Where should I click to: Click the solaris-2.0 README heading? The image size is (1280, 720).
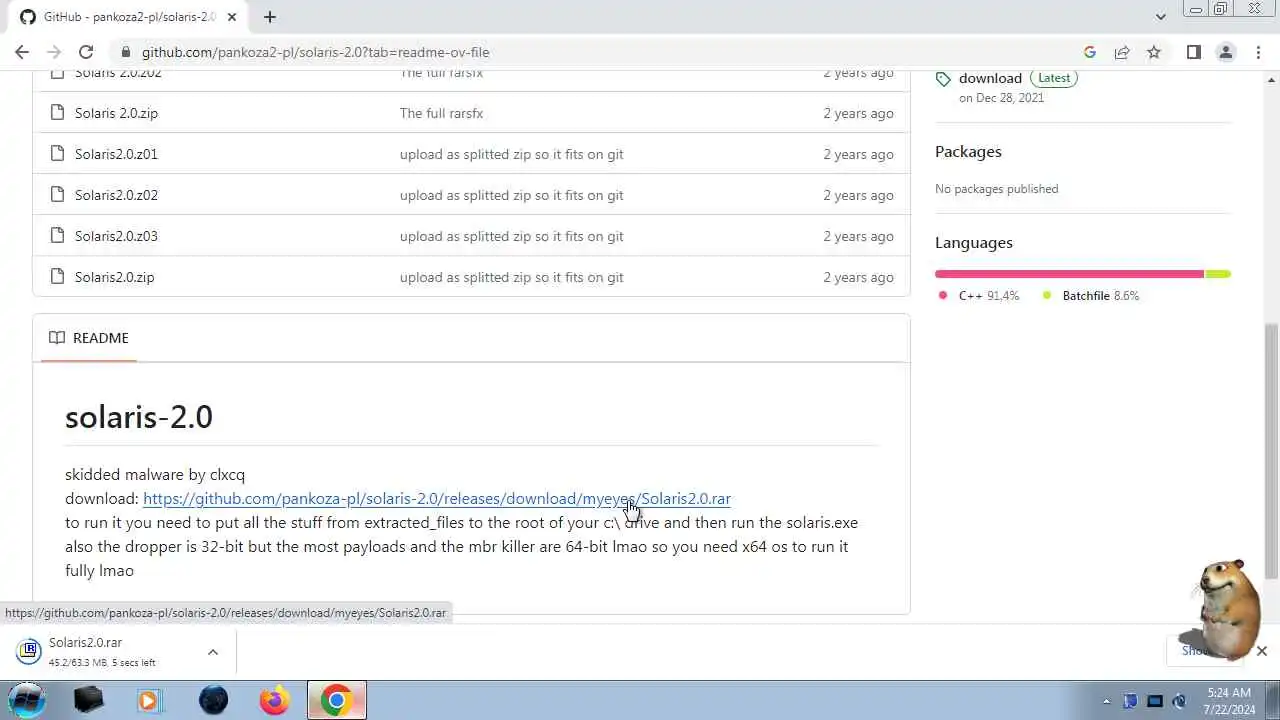pyautogui.click(x=139, y=417)
